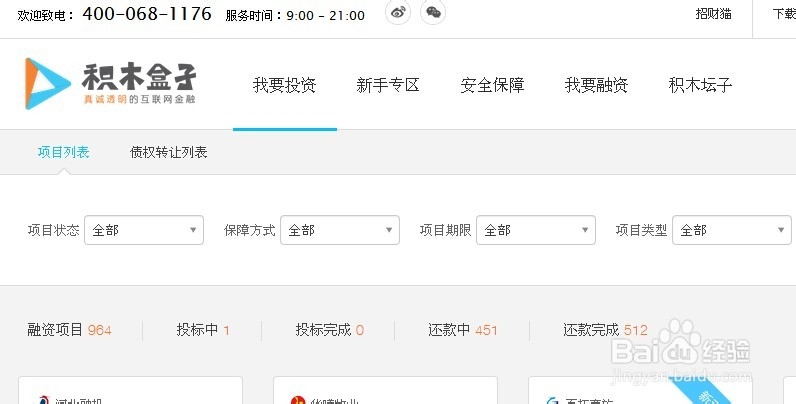The image size is (796, 404).
Task: Filter by 融资项目 964
Action: click(70, 330)
